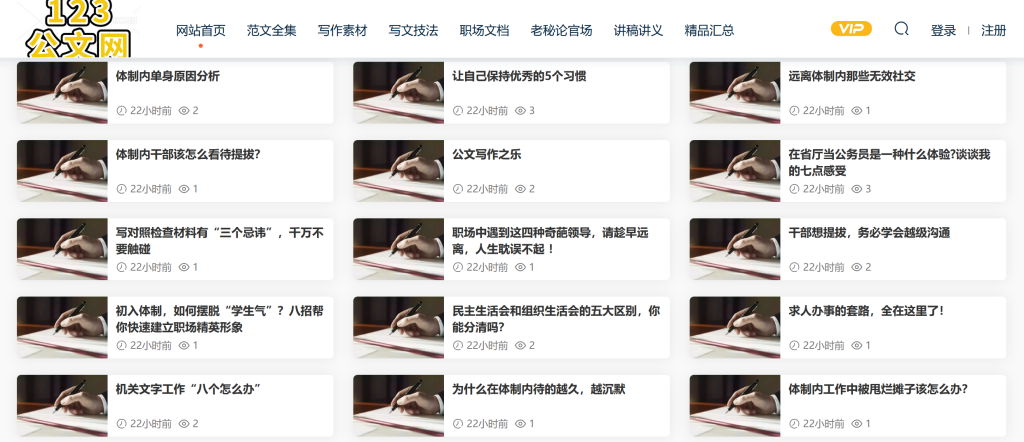Open the 123公文网 logo homepage
Screen dimensions: 1024x442
click(78, 29)
